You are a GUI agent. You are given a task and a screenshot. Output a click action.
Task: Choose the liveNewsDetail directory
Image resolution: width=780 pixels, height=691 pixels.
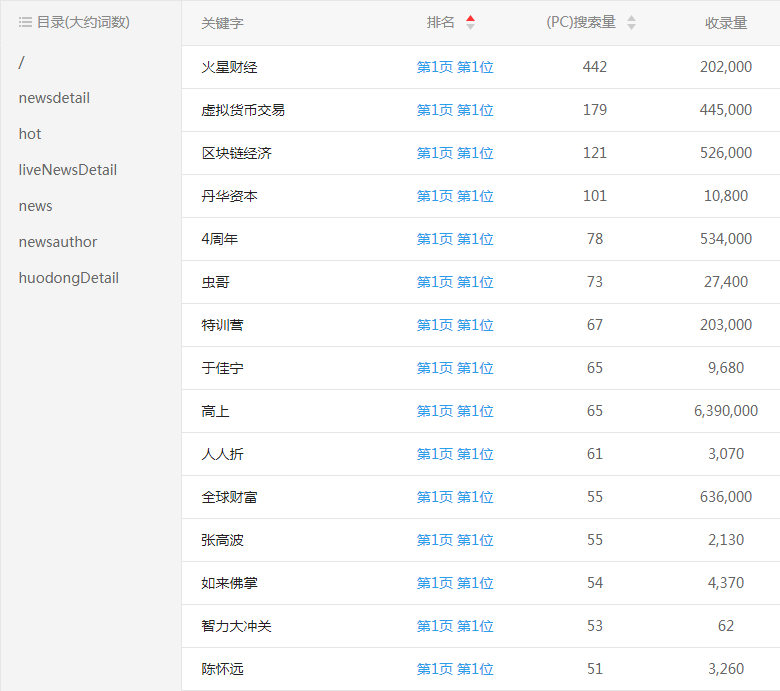click(68, 170)
